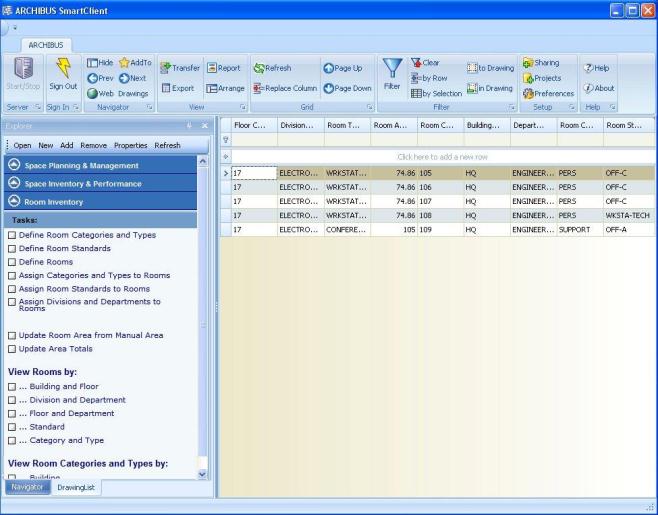Select the WKSTA-TECH cell
658x515 pixels.
pyautogui.click(x=628, y=215)
